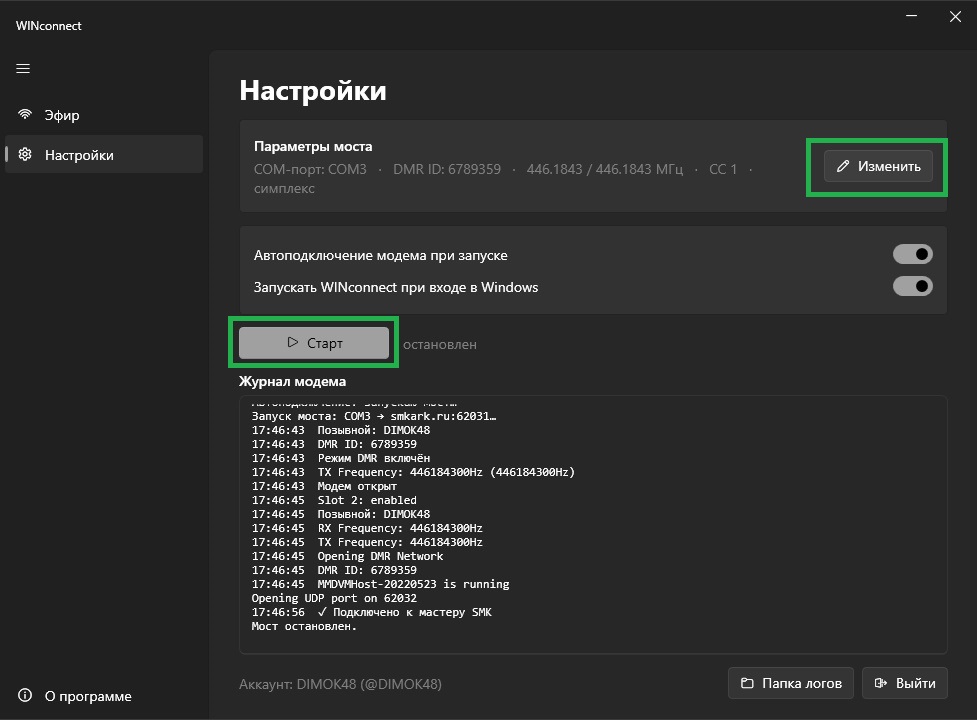Click the play triangle icon on Старт
977x720 pixels.
tap(292, 343)
